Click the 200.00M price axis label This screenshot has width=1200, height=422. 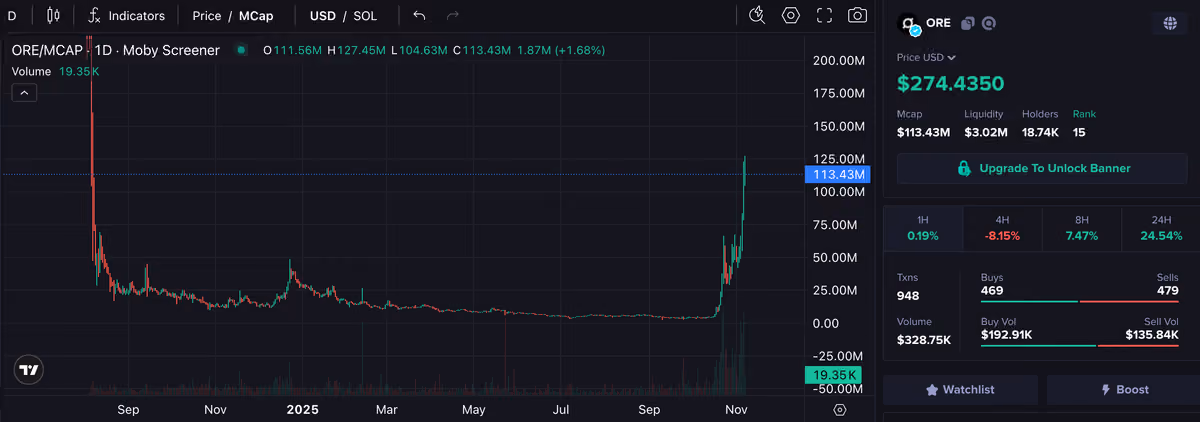(x=839, y=61)
